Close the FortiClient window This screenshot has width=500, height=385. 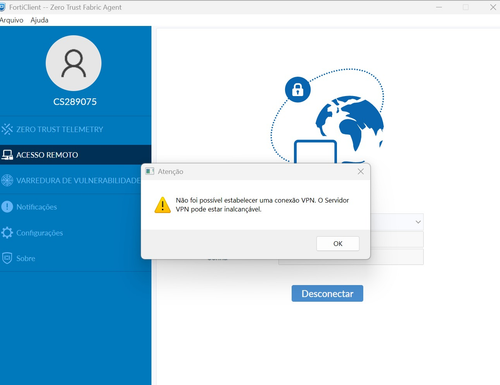click(493, 7)
